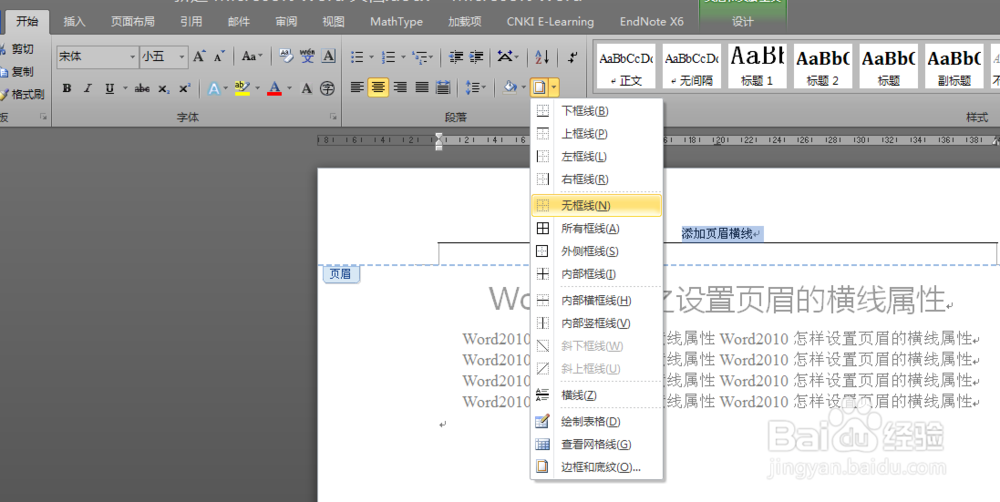Click the Character Shading icon

(x=307, y=88)
